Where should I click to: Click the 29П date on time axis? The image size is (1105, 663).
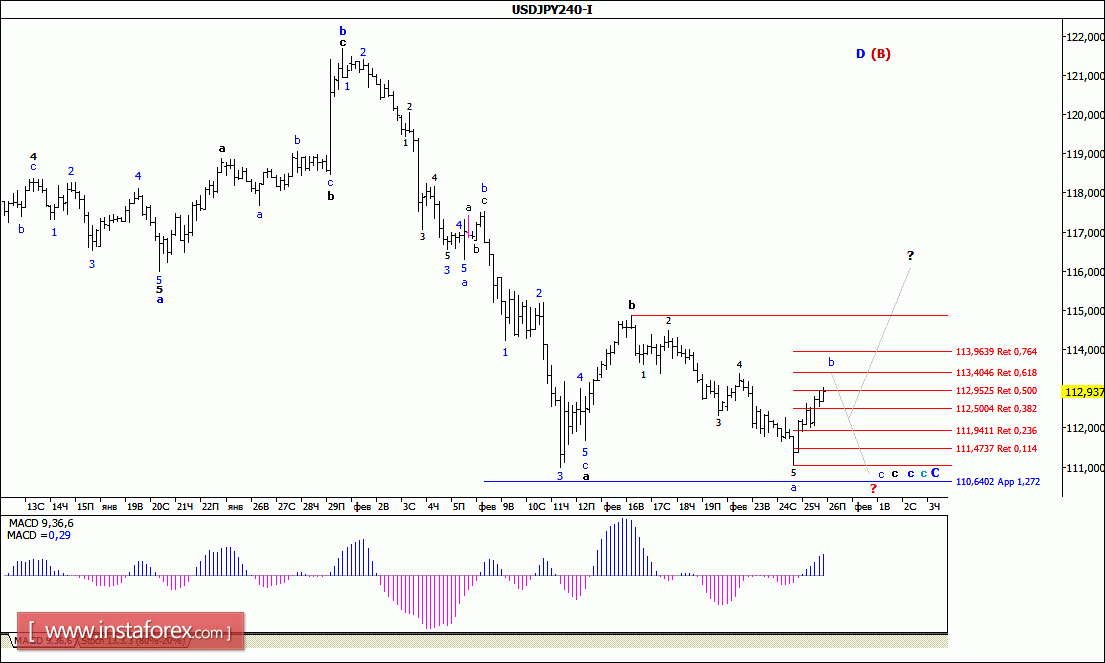pyautogui.click(x=336, y=506)
